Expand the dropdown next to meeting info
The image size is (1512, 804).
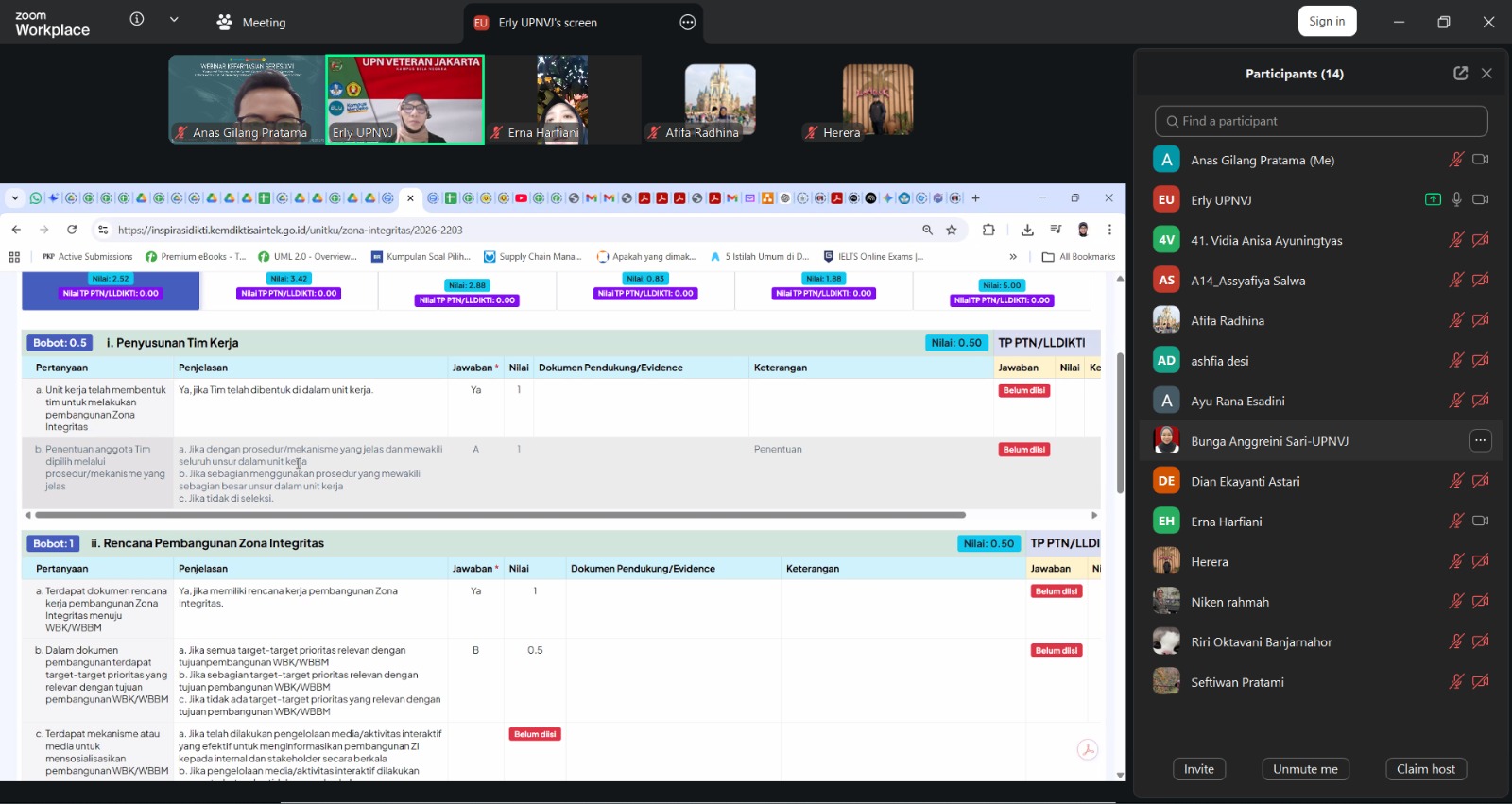(174, 20)
